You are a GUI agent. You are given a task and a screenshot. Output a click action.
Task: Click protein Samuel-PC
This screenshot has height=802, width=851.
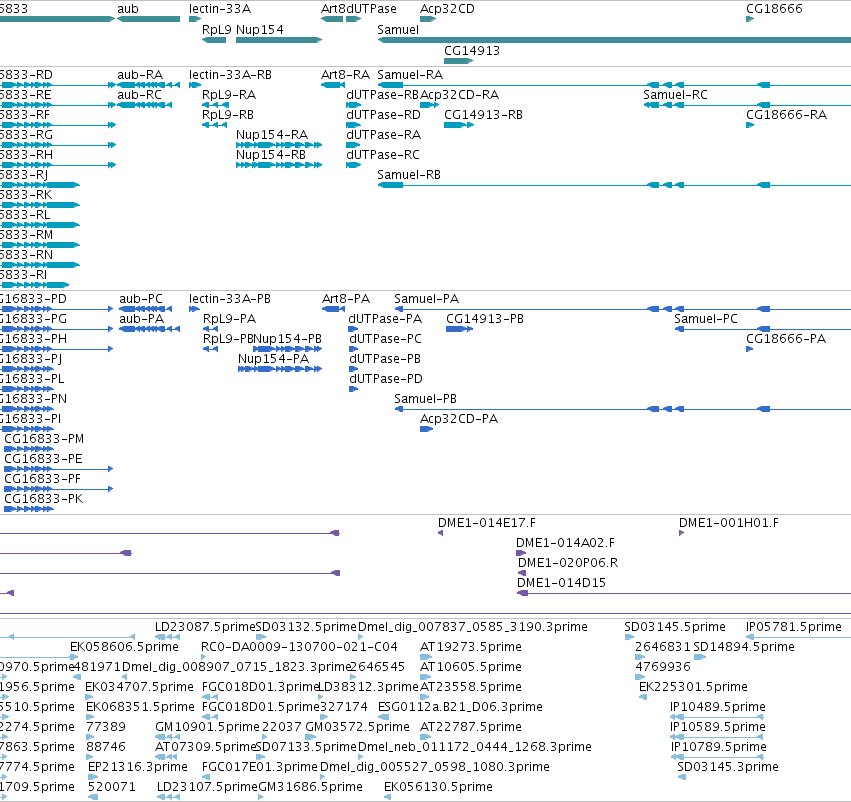706,319
